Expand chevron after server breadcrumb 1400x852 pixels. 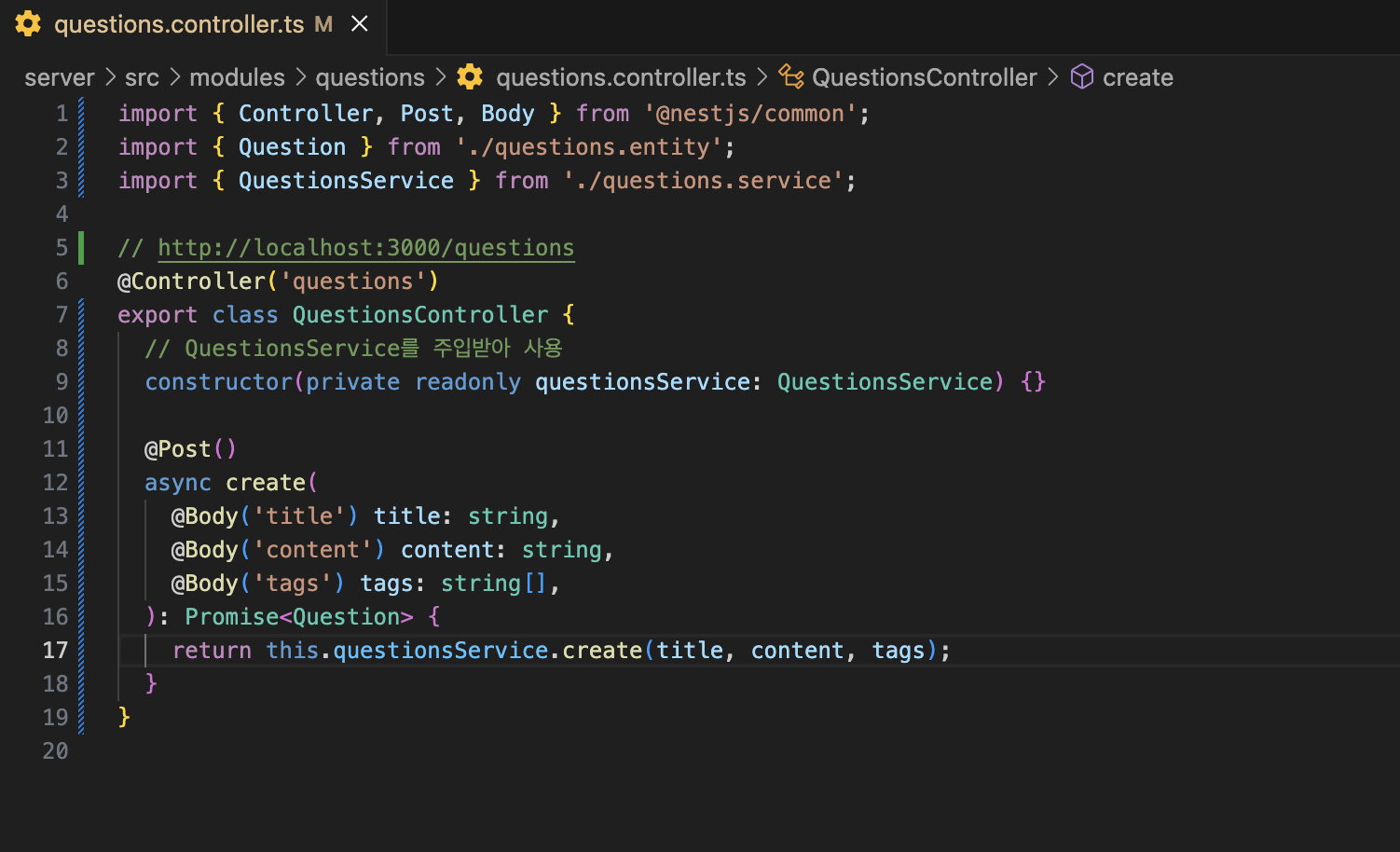110,76
